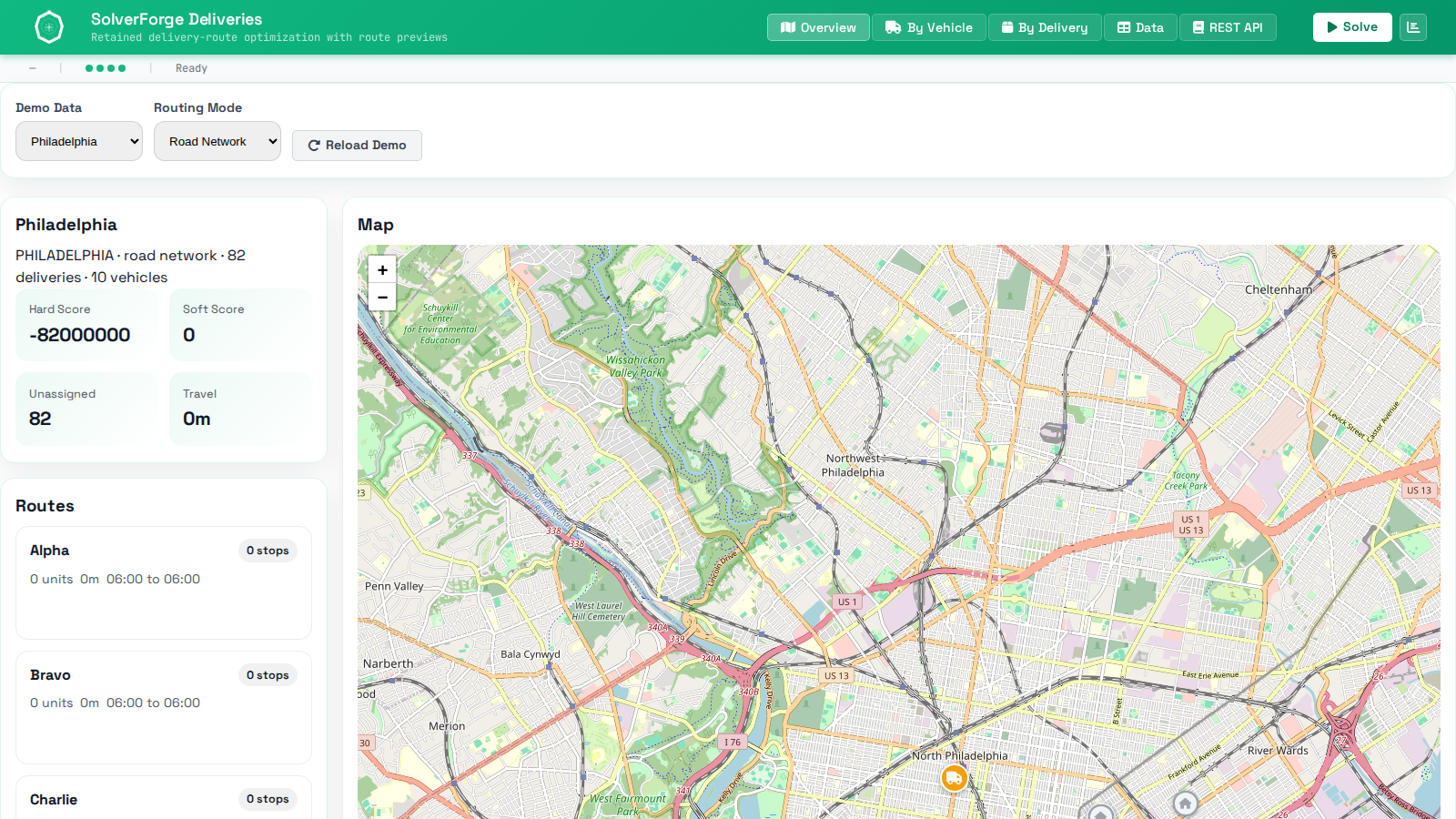Screen dimensions: 1456x819
Task: Click the Travel value 0m
Action: click(197, 419)
